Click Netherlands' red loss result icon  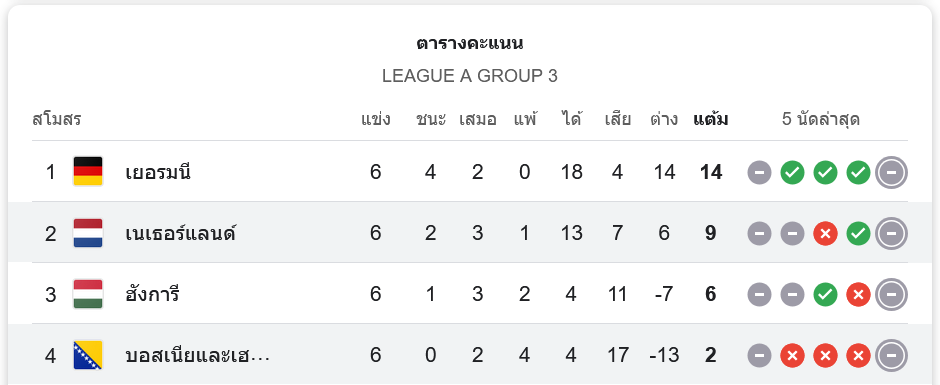[825, 234]
